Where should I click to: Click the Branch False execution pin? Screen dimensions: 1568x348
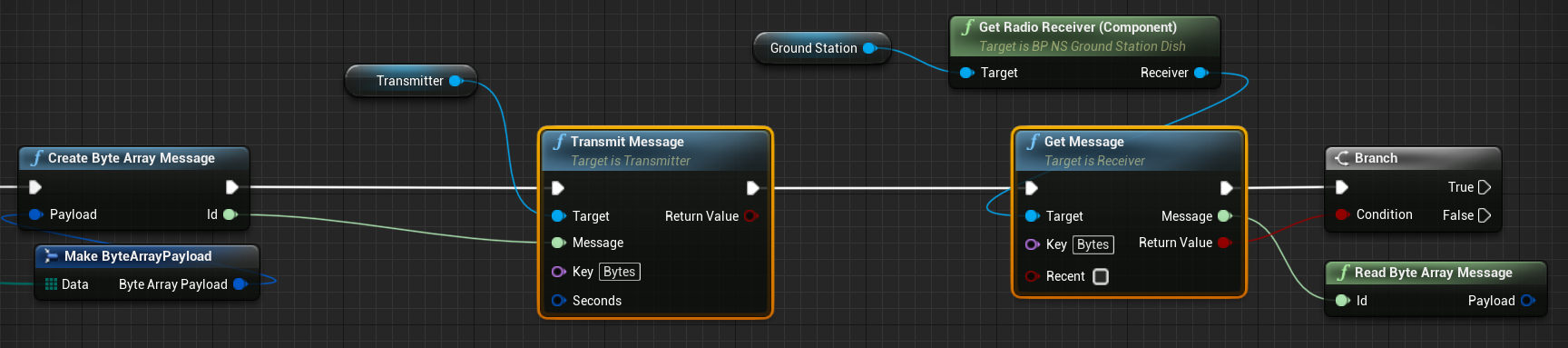tap(1485, 215)
